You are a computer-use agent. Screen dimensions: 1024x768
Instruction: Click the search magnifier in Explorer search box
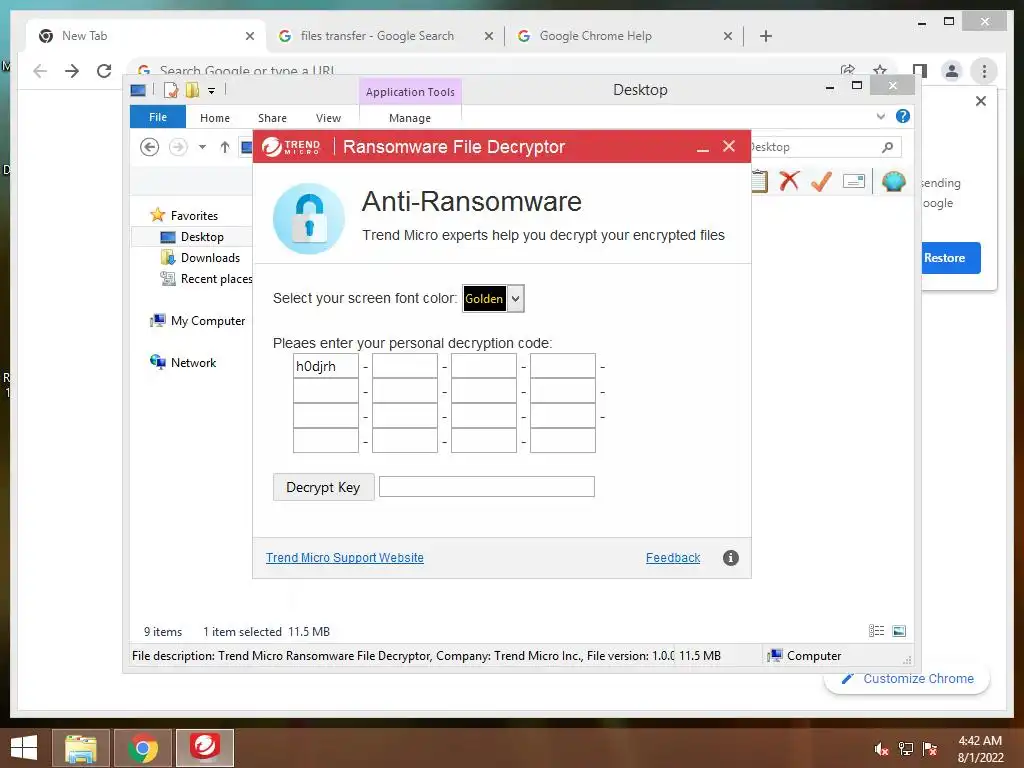coord(887,148)
